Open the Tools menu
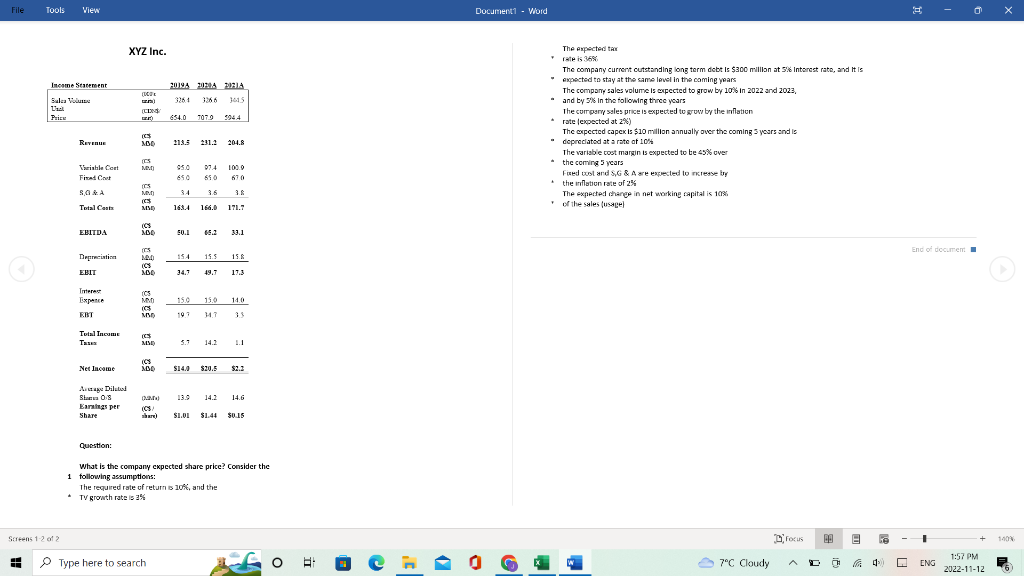Screen dimensions: 1024x576 (x=54, y=9)
